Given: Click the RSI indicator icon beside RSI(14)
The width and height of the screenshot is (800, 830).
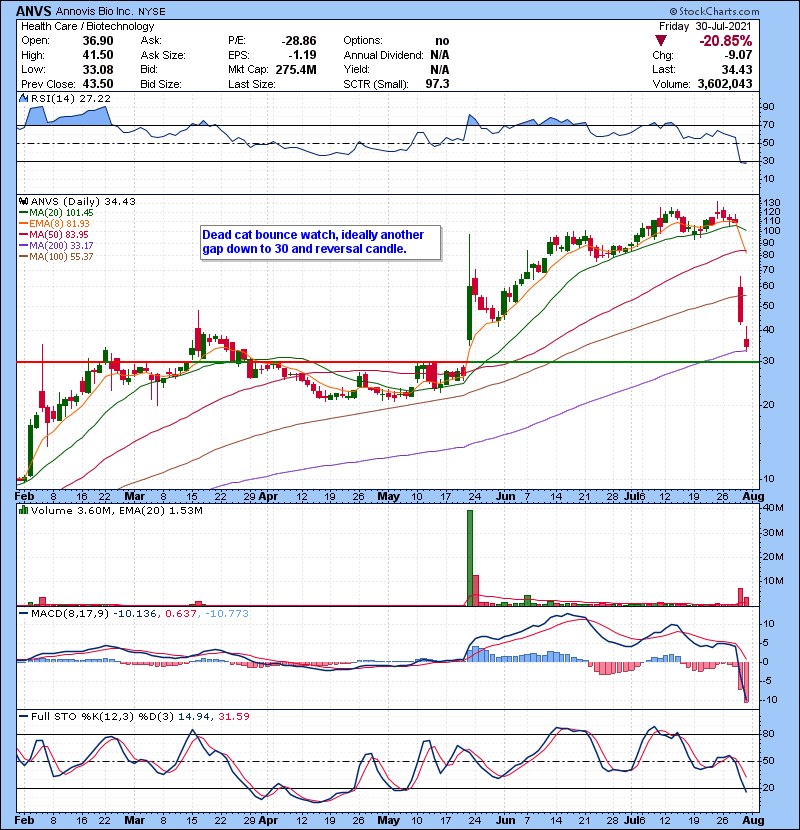Looking at the screenshot, I should 23,98.
